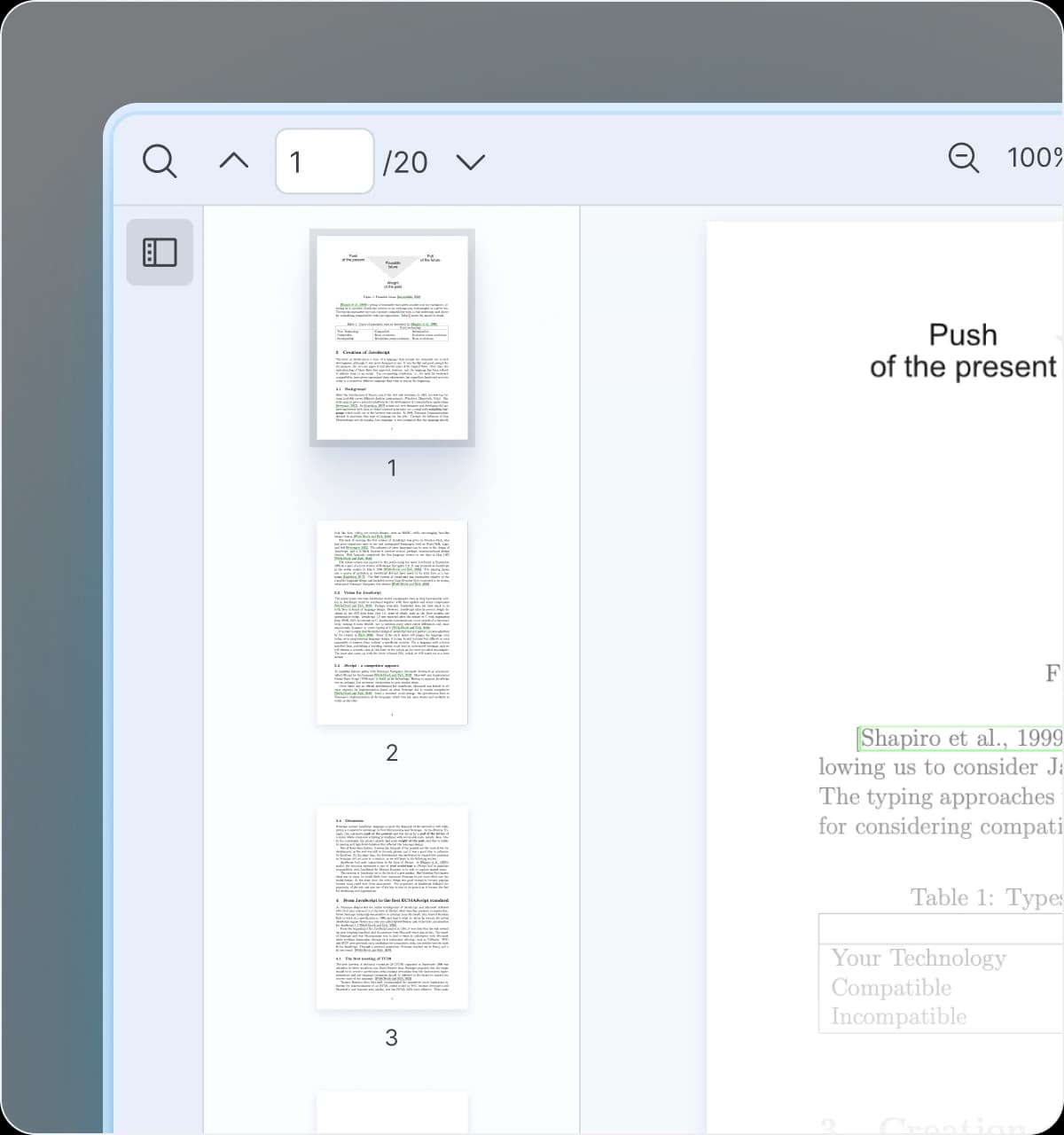
Task: Click the zoom out magnifier icon
Action: click(964, 158)
